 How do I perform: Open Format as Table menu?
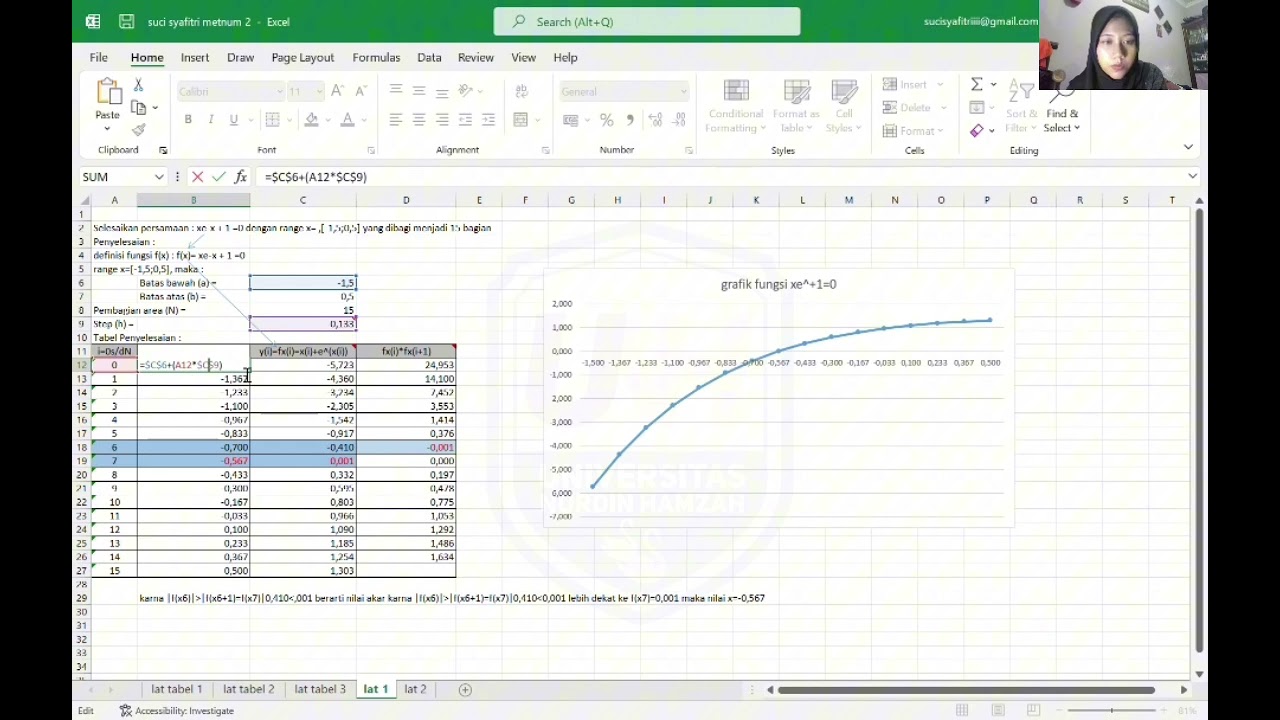click(x=796, y=106)
